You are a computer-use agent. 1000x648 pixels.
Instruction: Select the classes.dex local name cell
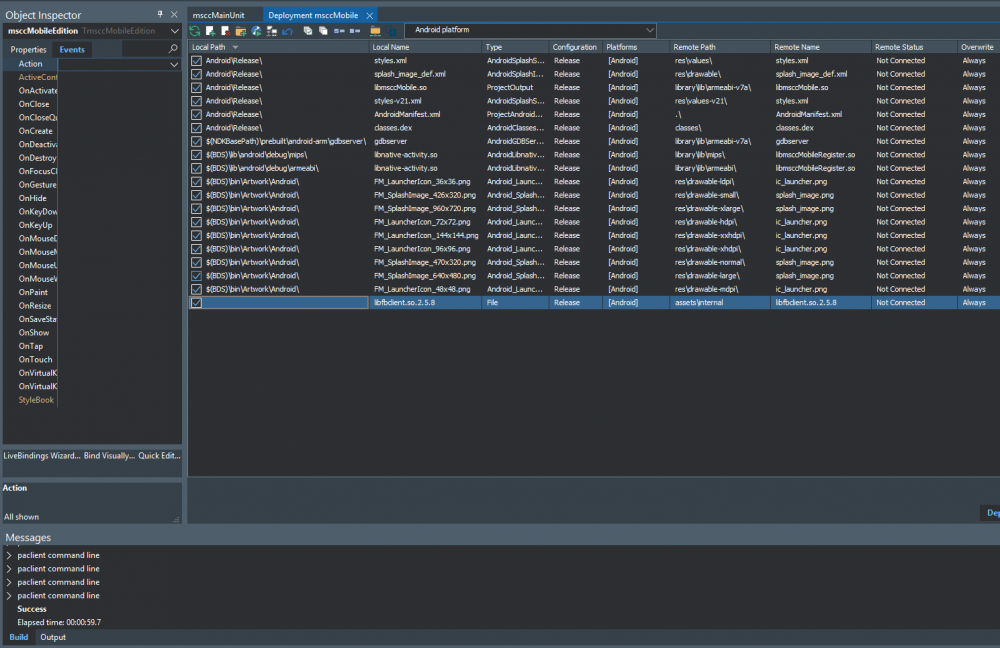[x=393, y=128]
